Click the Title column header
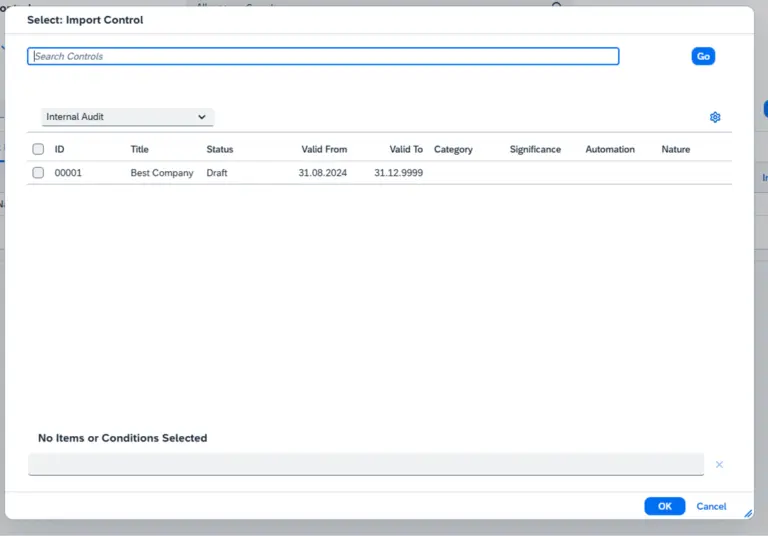The height and width of the screenshot is (536, 768). point(139,149)
